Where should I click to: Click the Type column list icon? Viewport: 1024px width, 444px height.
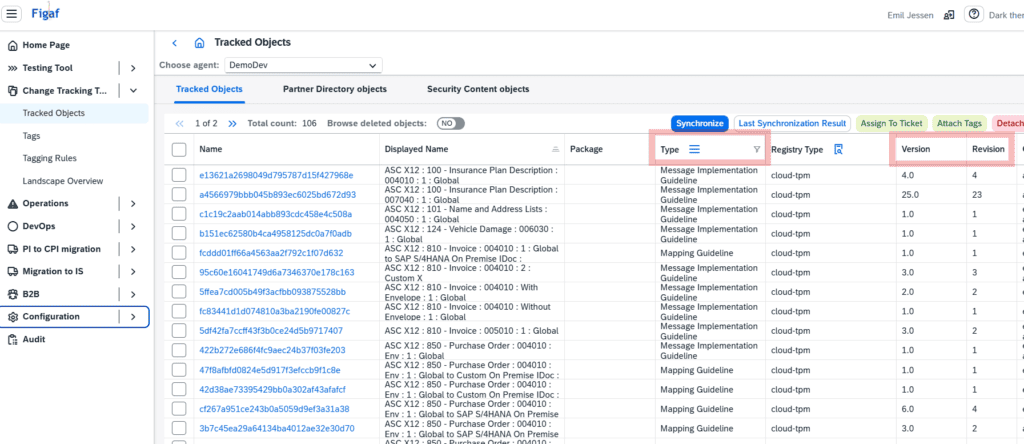click(694, 149)
